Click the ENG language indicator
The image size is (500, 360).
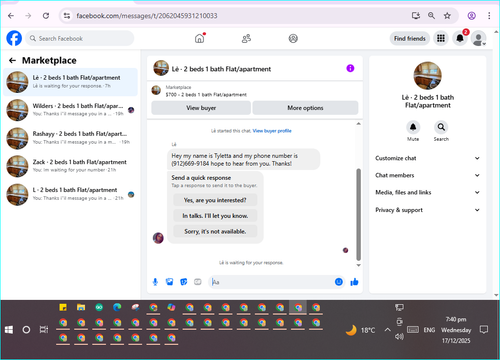coord(429,330)
